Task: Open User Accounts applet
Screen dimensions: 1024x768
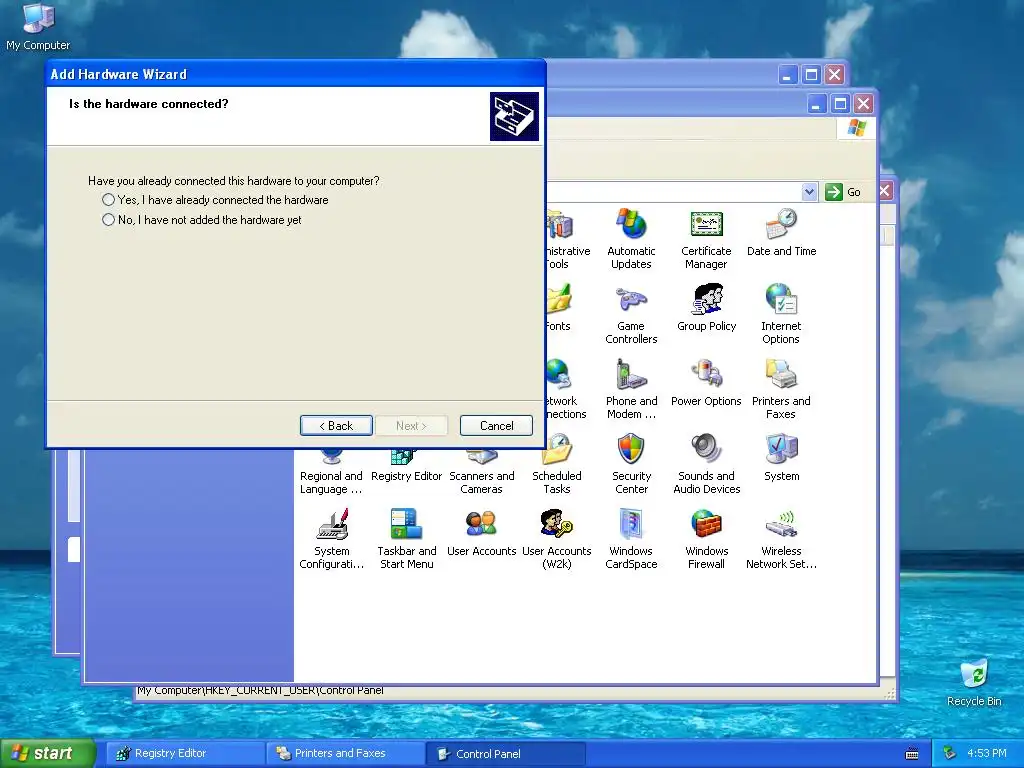Action: (x=481, y=533)
